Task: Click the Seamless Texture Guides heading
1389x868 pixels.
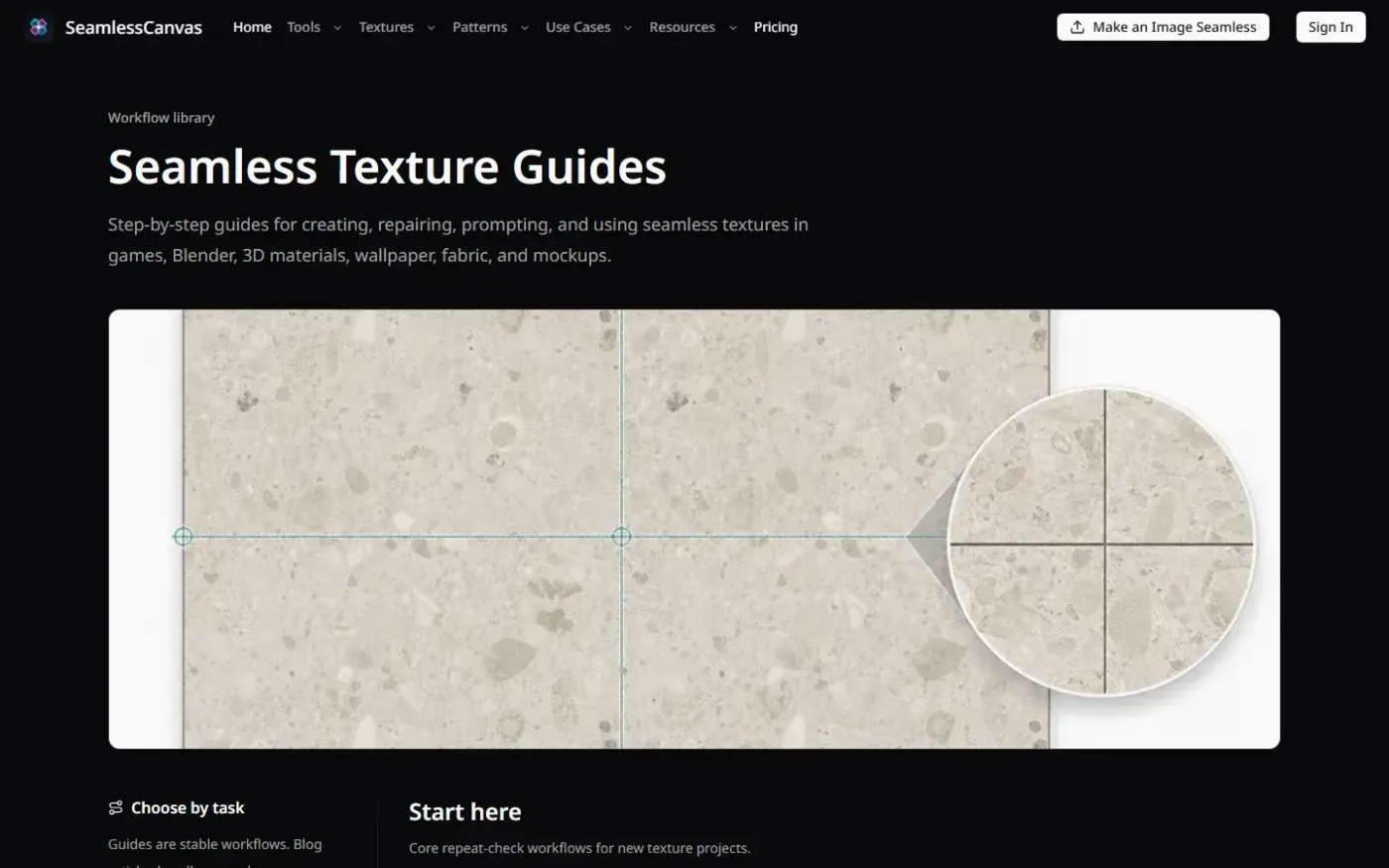Action: (x=387, y=167)
